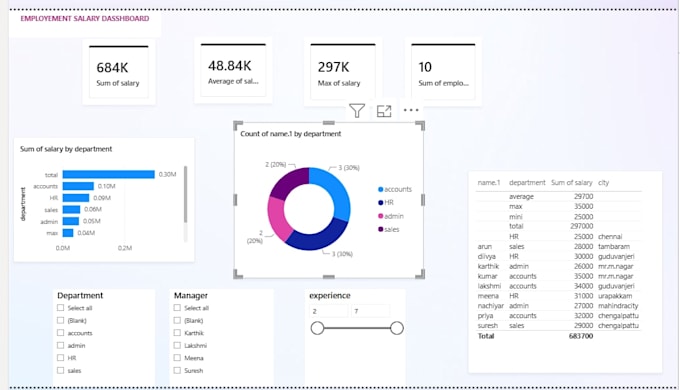Click the accounts bar in salary chart
The height and width of the screenshot is (390, 680).
pos(78,186)
